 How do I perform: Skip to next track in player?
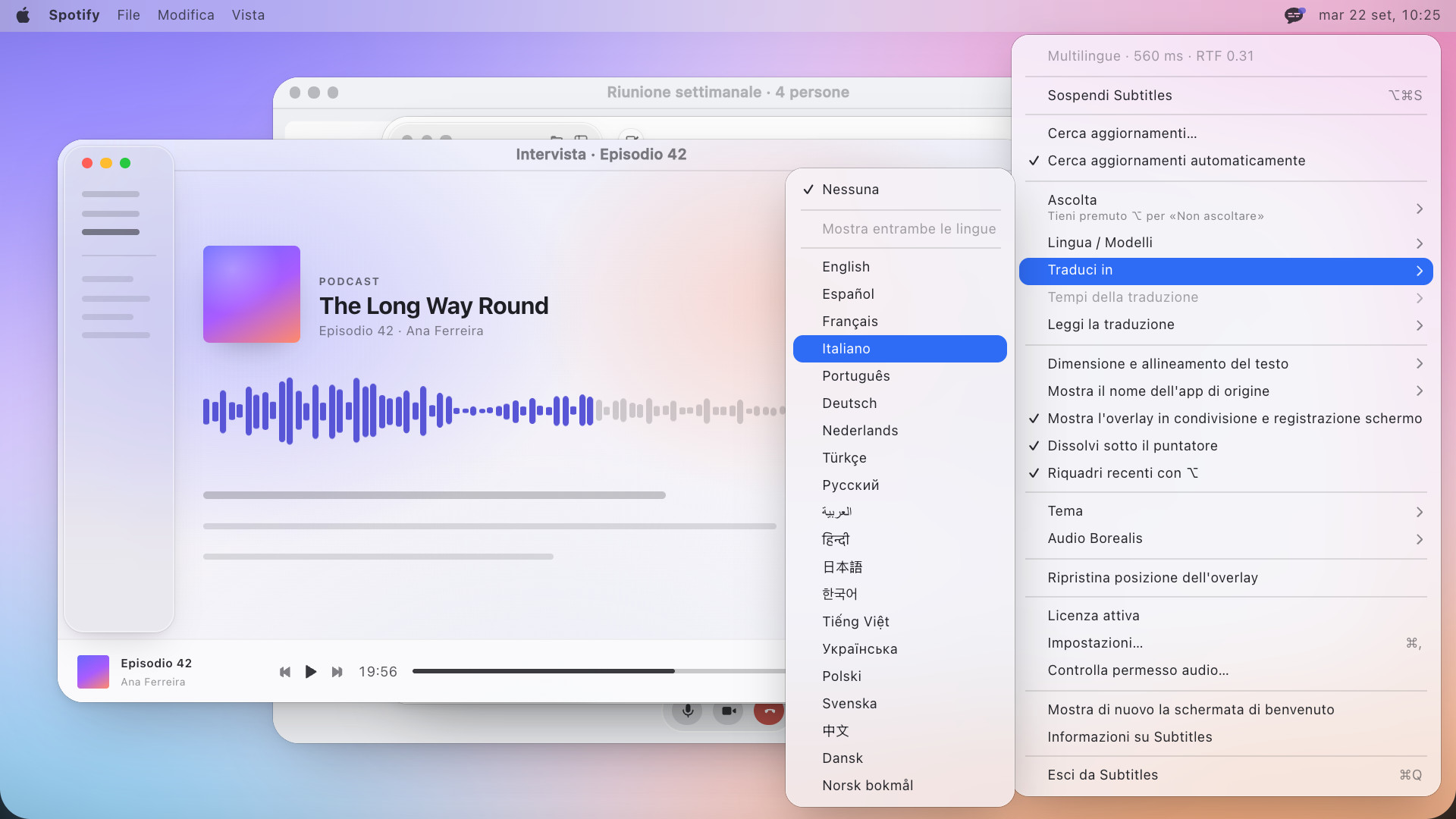[337, 672]
